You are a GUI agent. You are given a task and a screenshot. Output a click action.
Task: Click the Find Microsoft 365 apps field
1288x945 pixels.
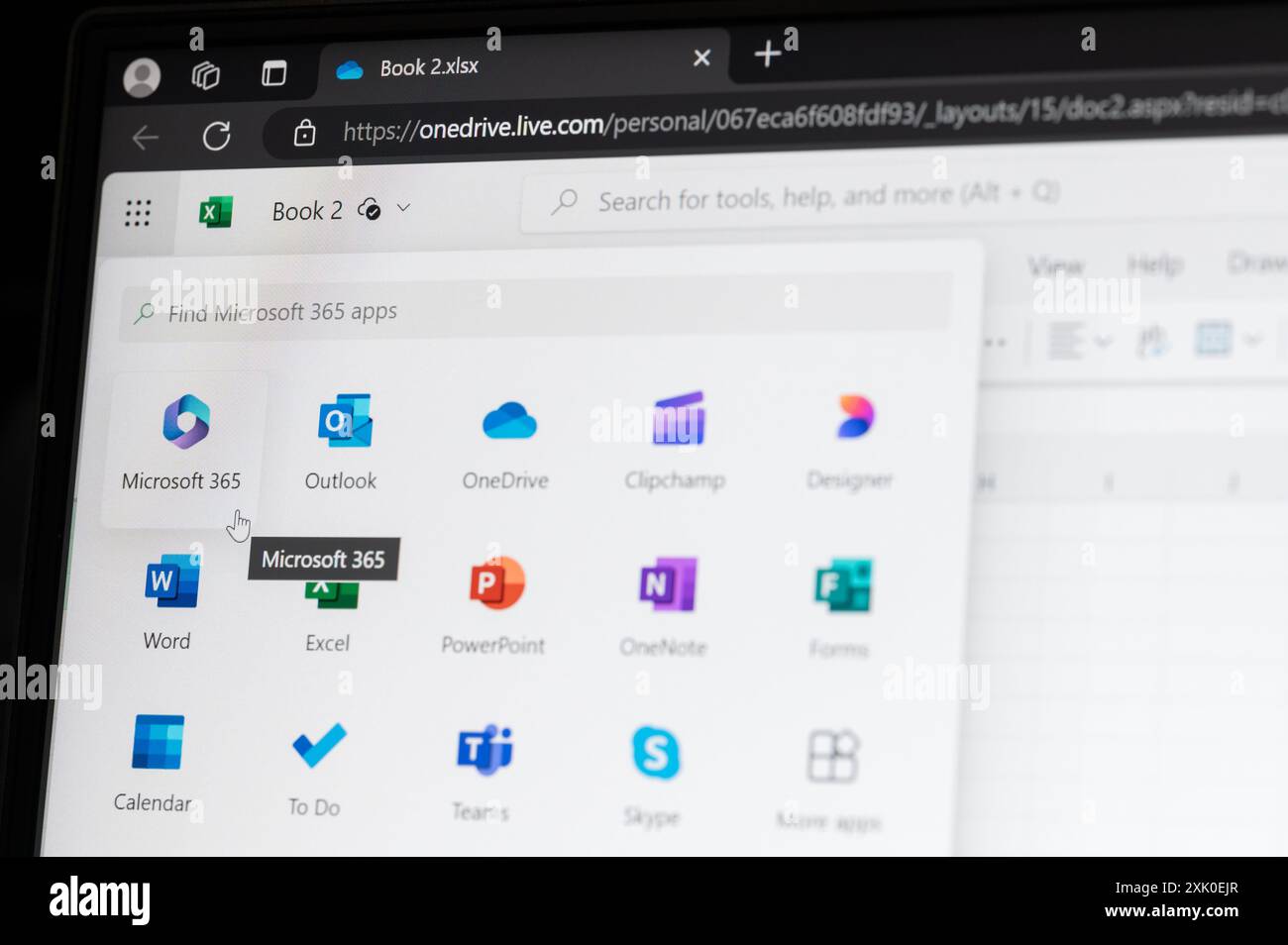(x=535, y=309)
